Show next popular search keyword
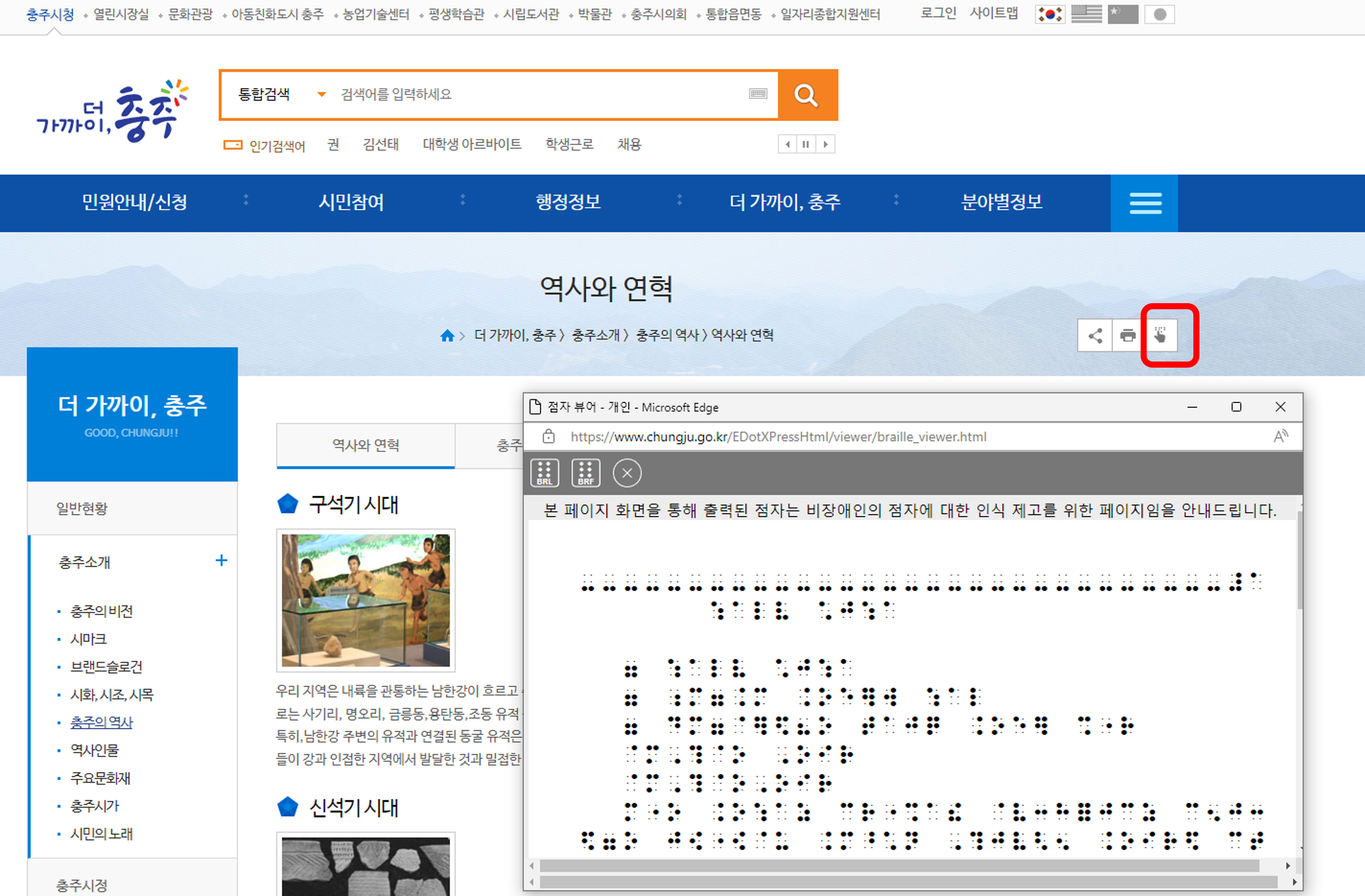The height and width of the screenshot is (896, 1365). pyautogui.click(x=825, y=145)
